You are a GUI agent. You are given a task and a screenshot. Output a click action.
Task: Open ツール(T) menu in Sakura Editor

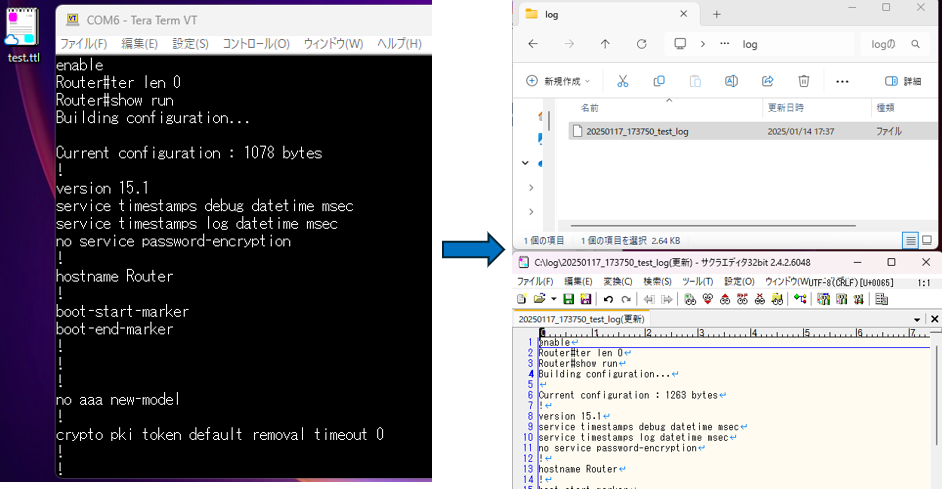tap(697, 282)
